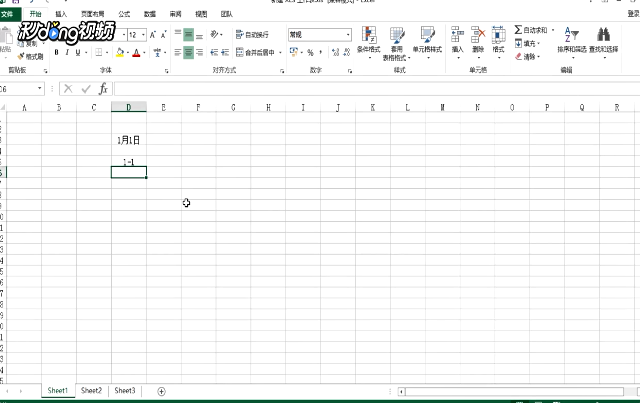Viewport: 640px width, 403px height.
Task: Open the AutoSum dropdown arrow
Action: (x=553, y=30)
